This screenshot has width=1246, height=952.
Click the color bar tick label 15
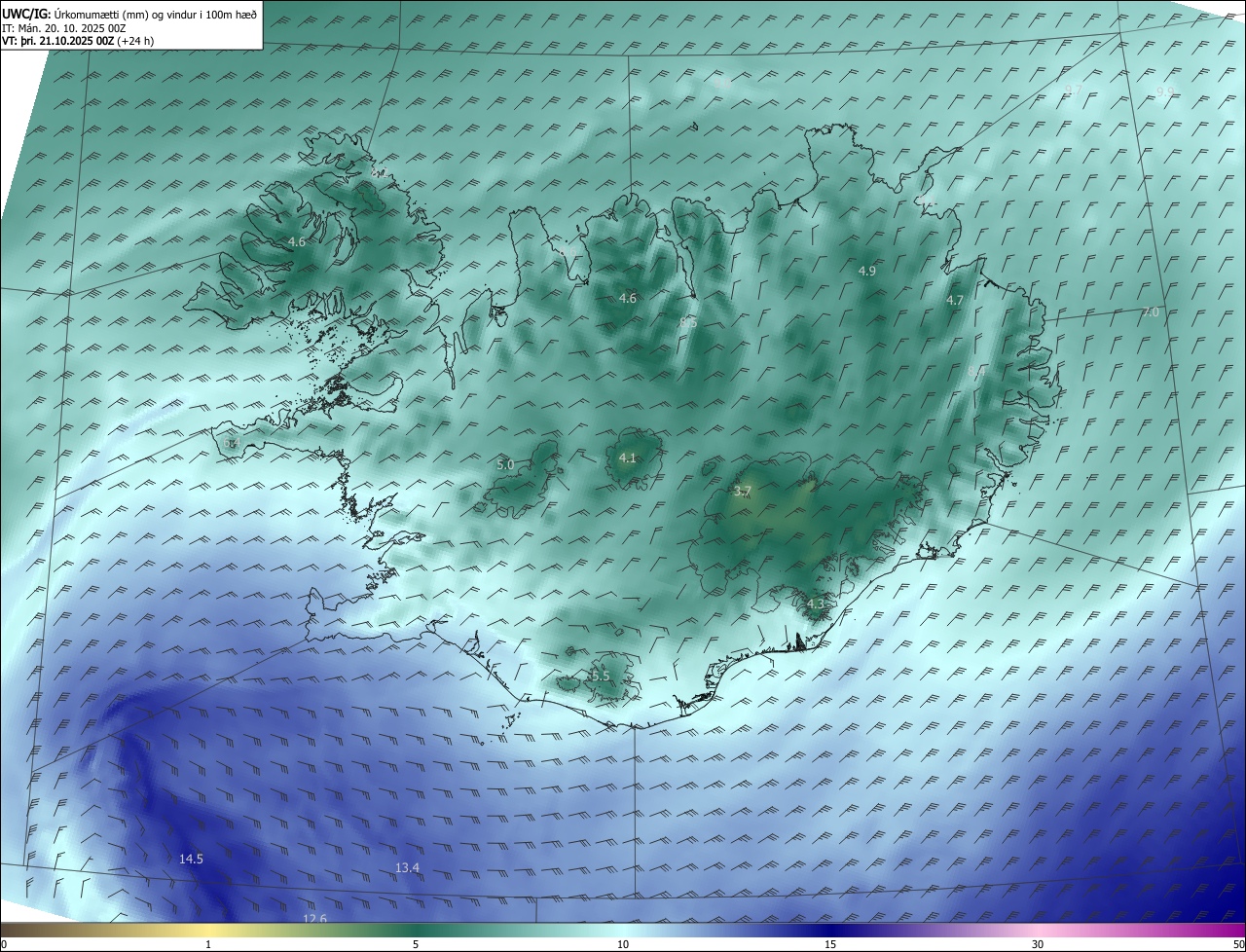[830, 944]
